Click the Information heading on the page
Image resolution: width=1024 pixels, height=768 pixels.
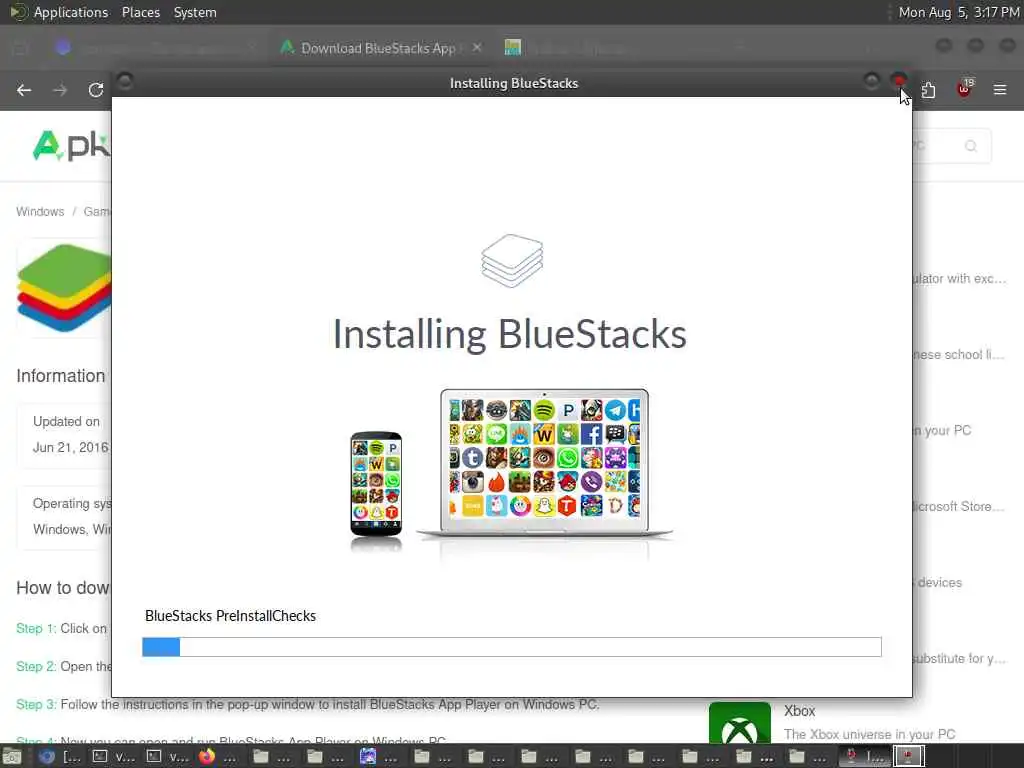pos(60,376)
